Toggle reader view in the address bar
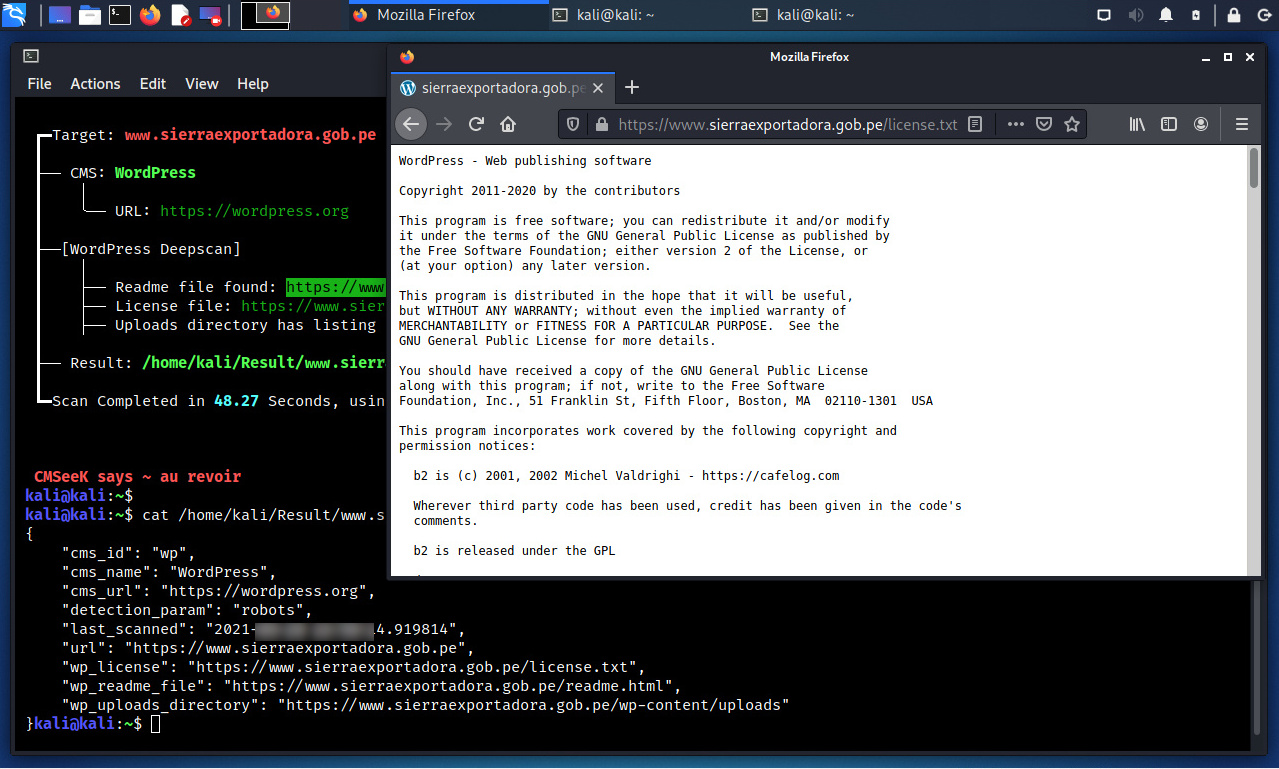 pos(976,124)
